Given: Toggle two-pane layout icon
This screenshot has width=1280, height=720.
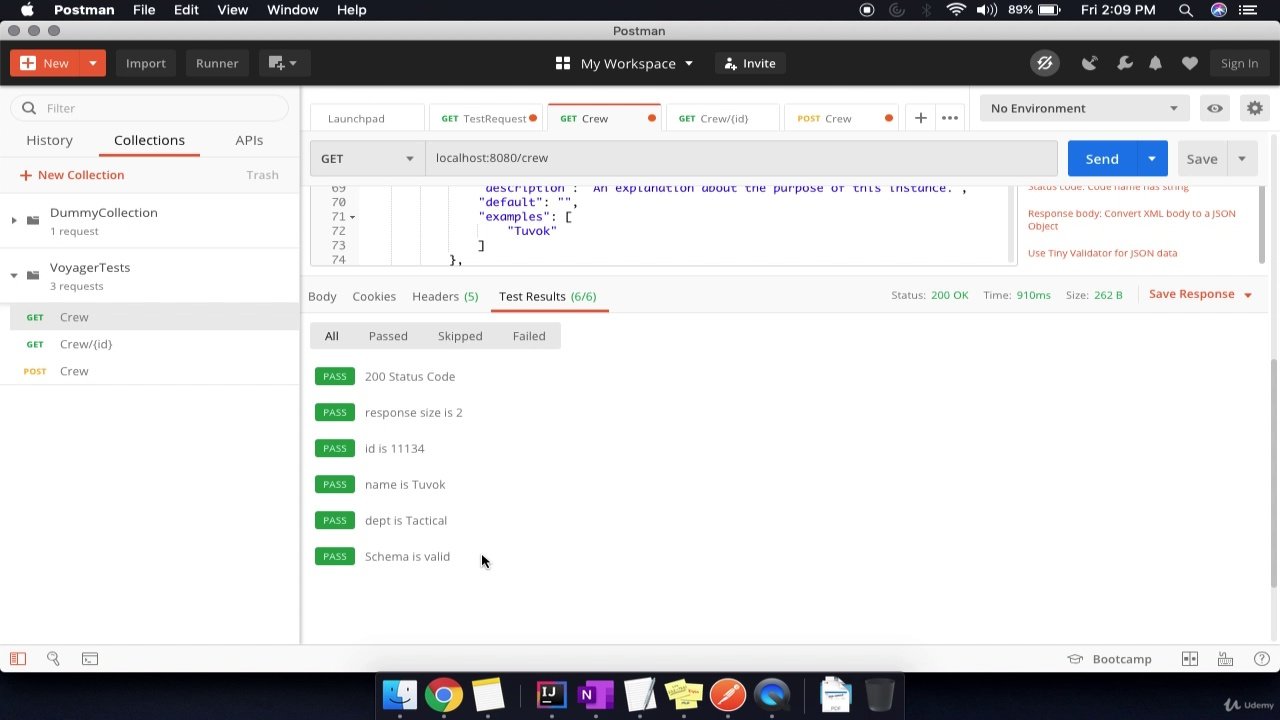Looking at the screenshot, I should [x=1189, y=659].
